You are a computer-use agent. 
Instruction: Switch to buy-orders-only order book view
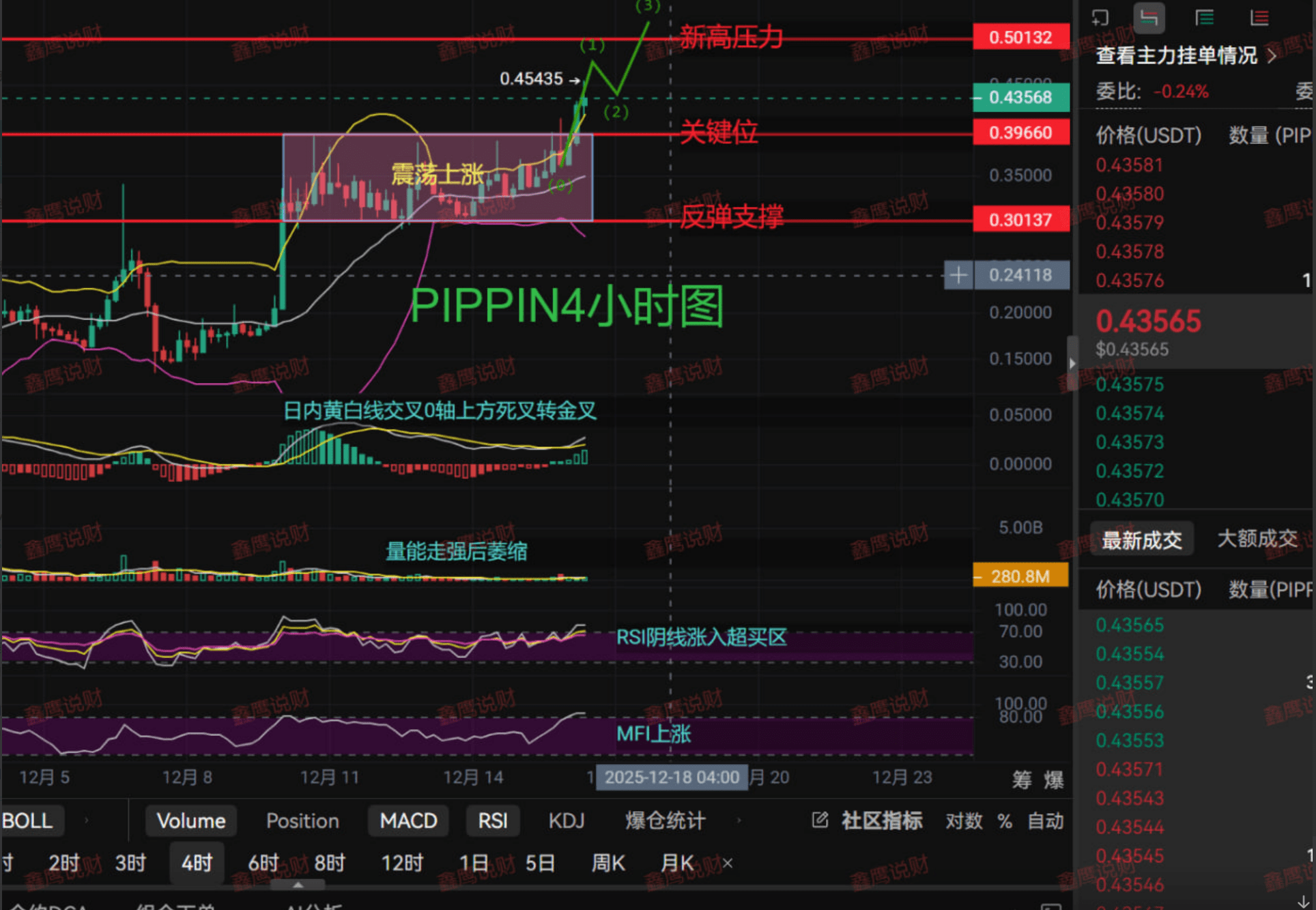[1205, 18]
